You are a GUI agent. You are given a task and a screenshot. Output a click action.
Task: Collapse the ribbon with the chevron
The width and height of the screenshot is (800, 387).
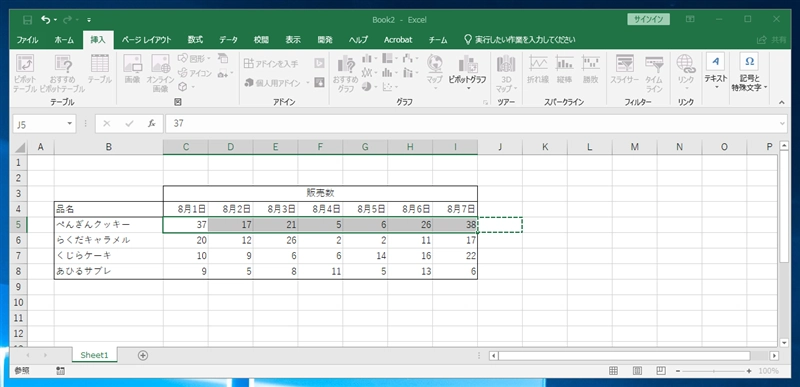(x=782, y=102)
